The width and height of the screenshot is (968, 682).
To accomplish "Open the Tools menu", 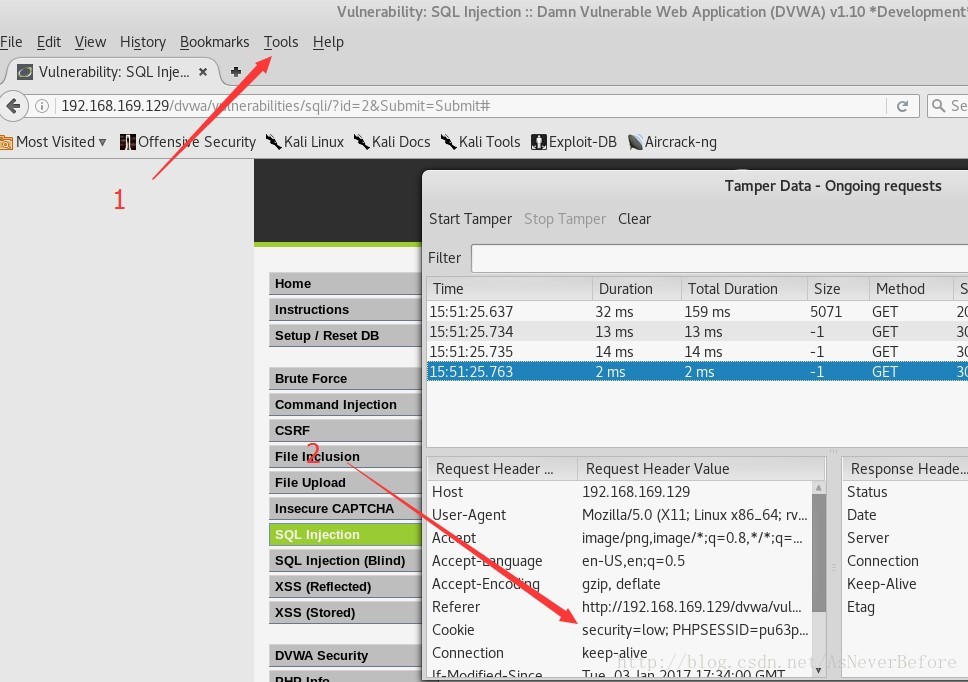I will coord(281,42).
